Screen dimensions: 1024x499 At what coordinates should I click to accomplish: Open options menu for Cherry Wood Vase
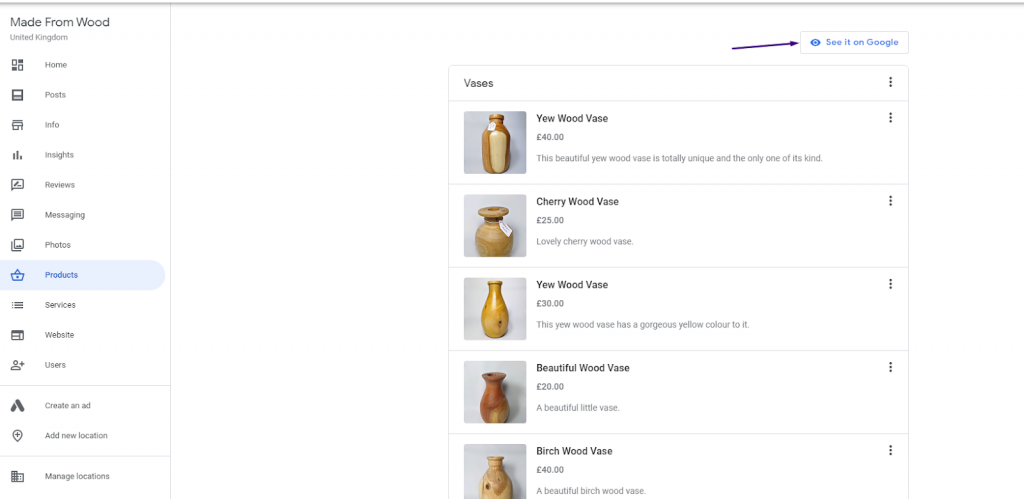(x=890, y=201)
